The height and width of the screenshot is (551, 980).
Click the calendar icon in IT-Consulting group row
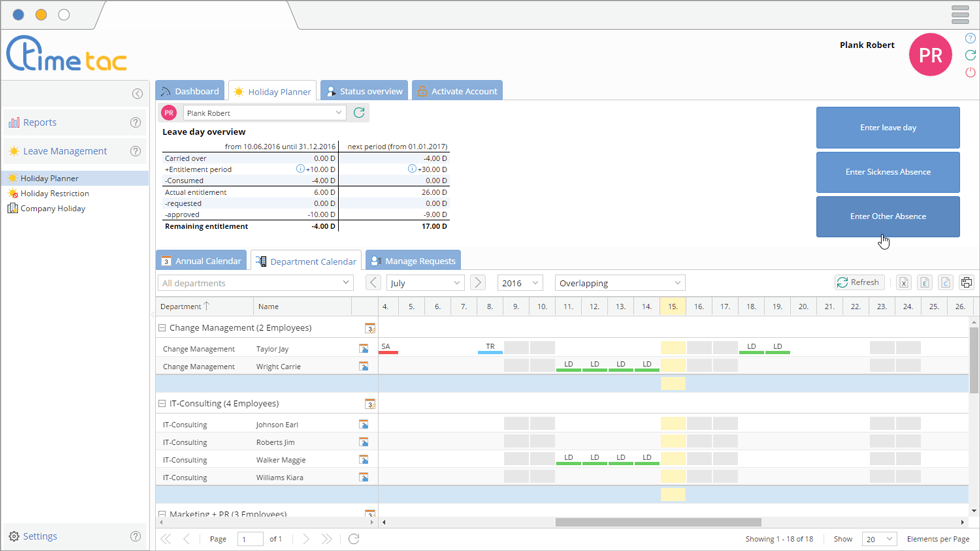point(370,404)
